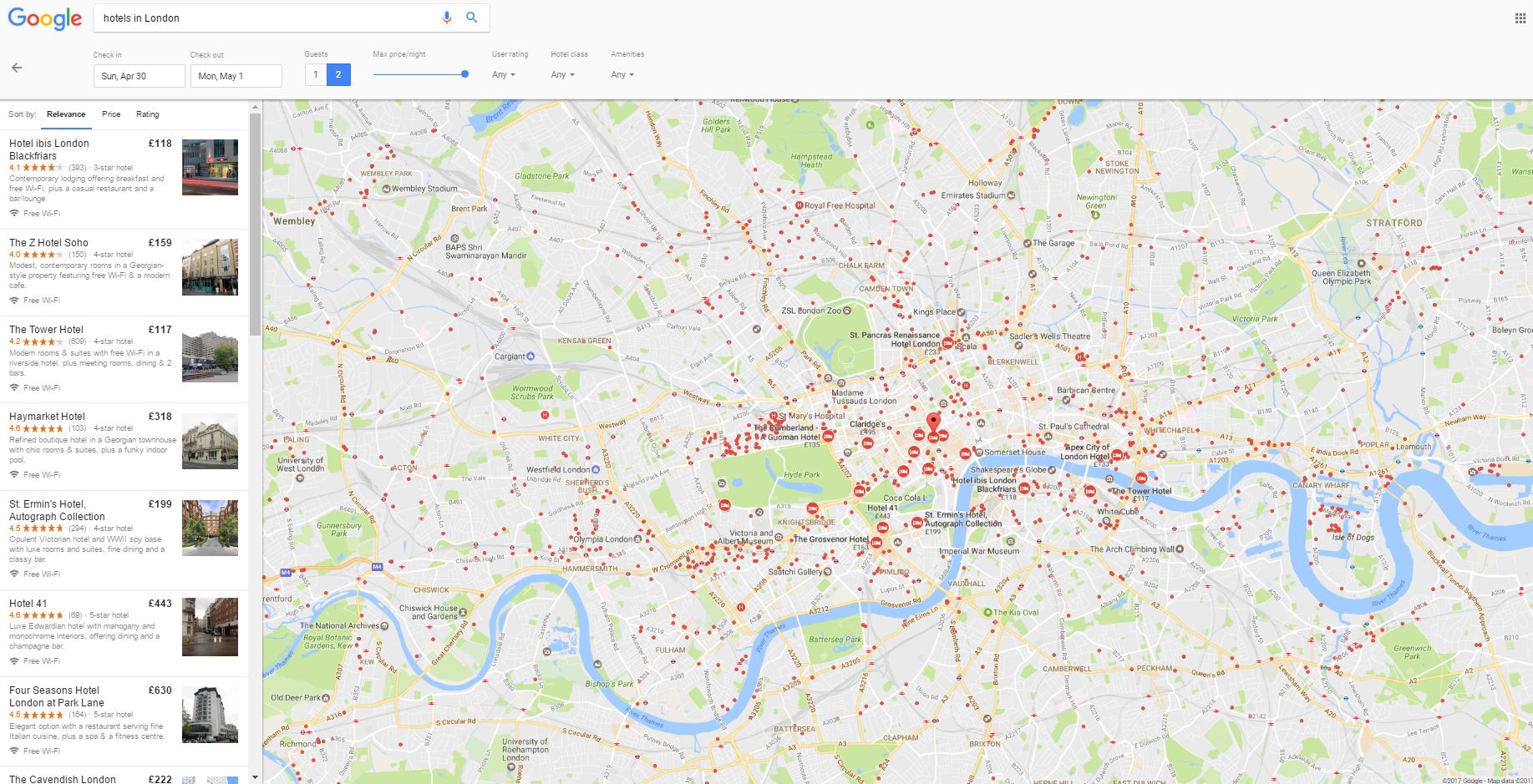This screenshot has width=1533, height=784.
Task: Sort results by Rating
Action: [147, 114]
